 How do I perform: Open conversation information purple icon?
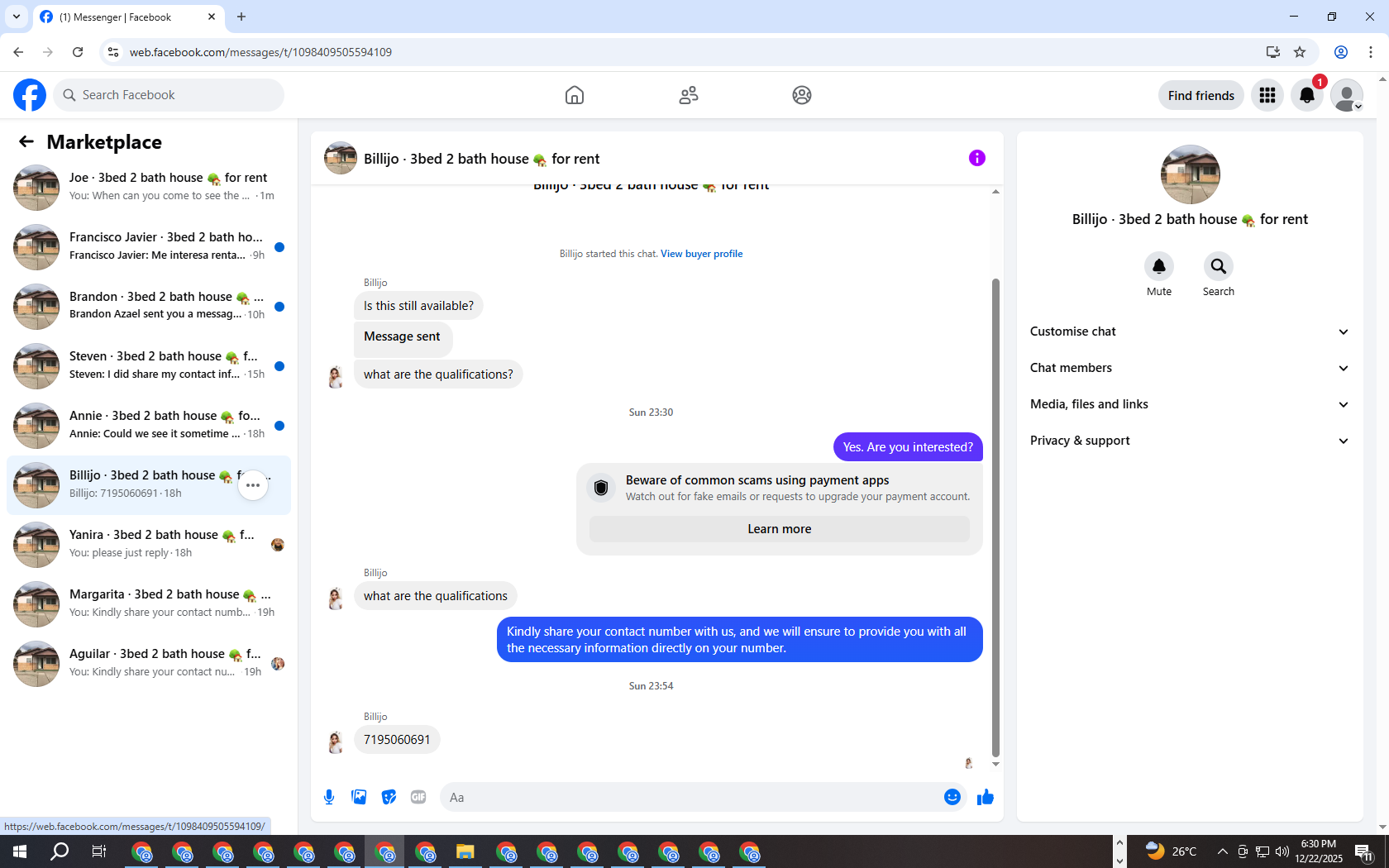tap(977, 158)
